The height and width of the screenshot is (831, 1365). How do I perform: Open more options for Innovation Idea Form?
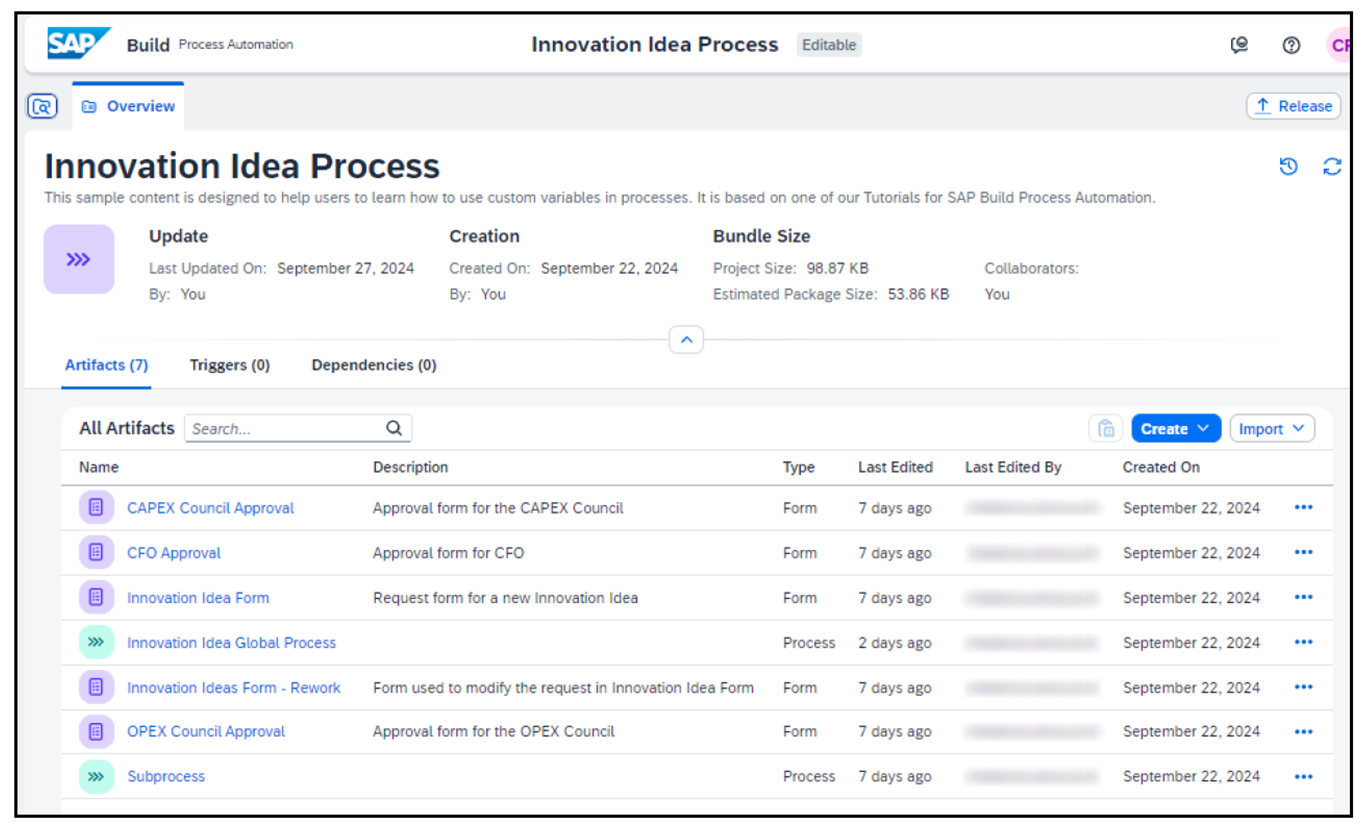coord(1303,597)
